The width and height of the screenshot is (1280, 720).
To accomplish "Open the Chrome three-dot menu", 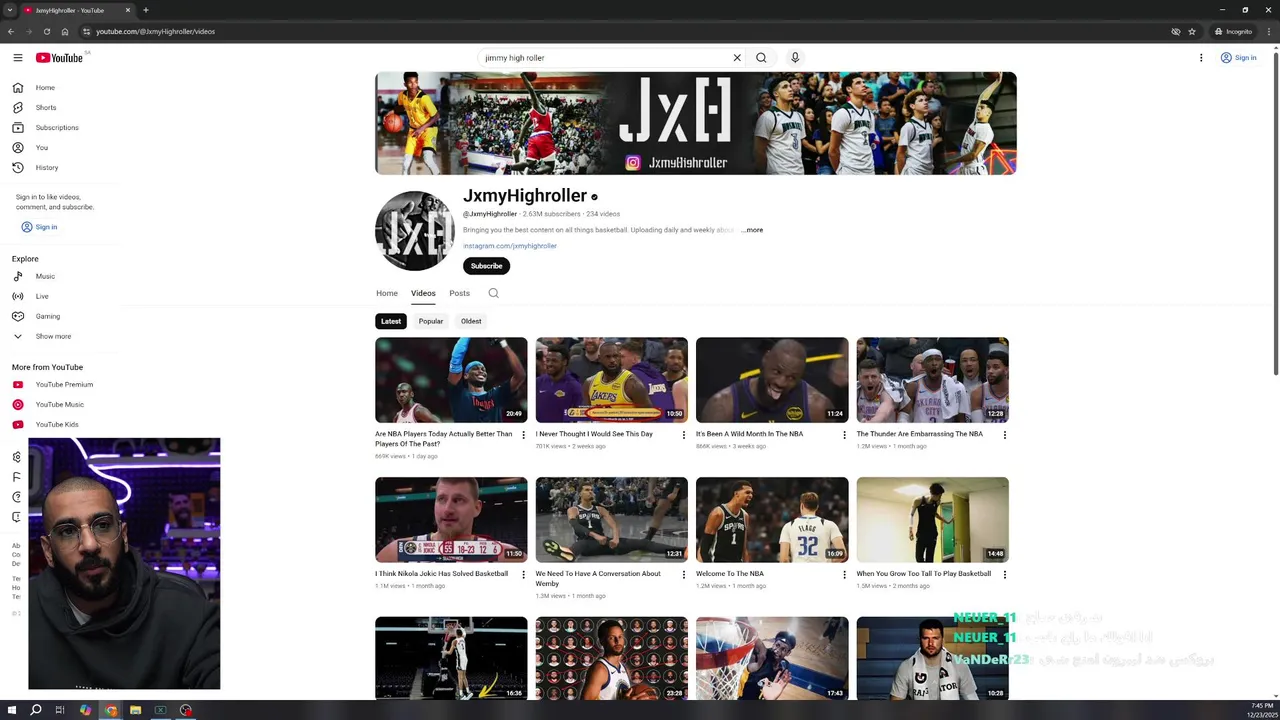I will click(1270, 31).
